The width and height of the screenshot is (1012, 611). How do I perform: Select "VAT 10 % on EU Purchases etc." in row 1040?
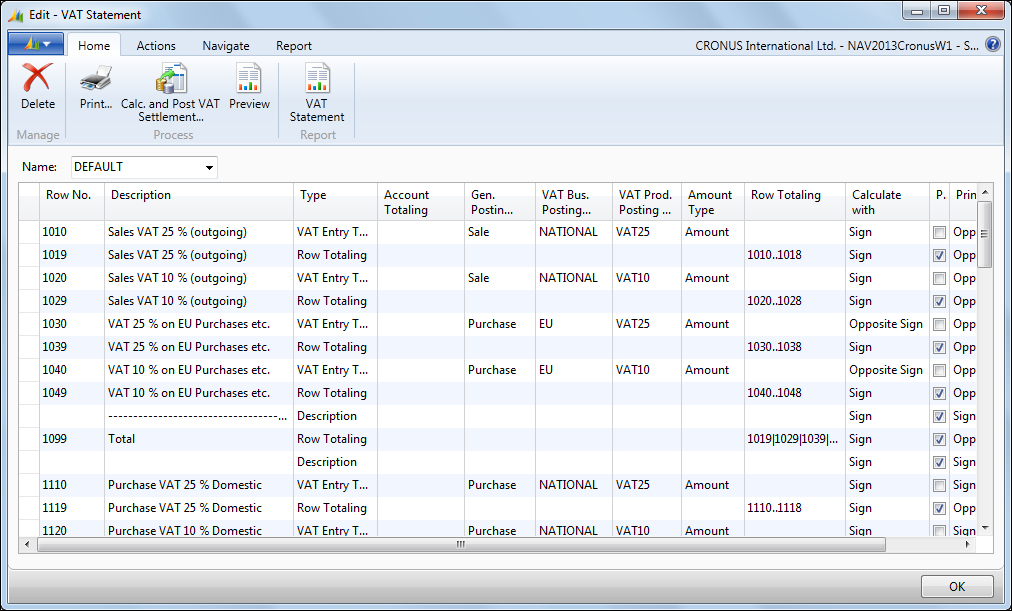188,370
